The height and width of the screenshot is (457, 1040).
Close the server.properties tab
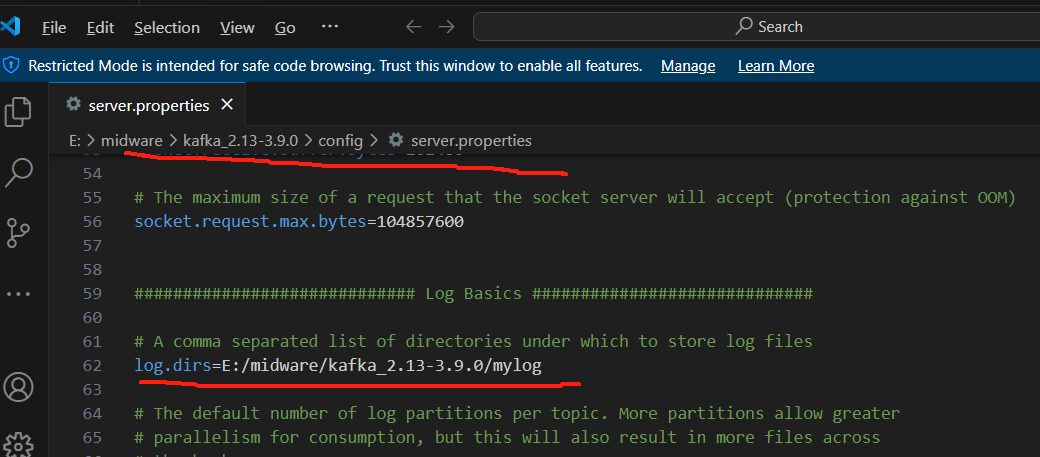point(227,105)
